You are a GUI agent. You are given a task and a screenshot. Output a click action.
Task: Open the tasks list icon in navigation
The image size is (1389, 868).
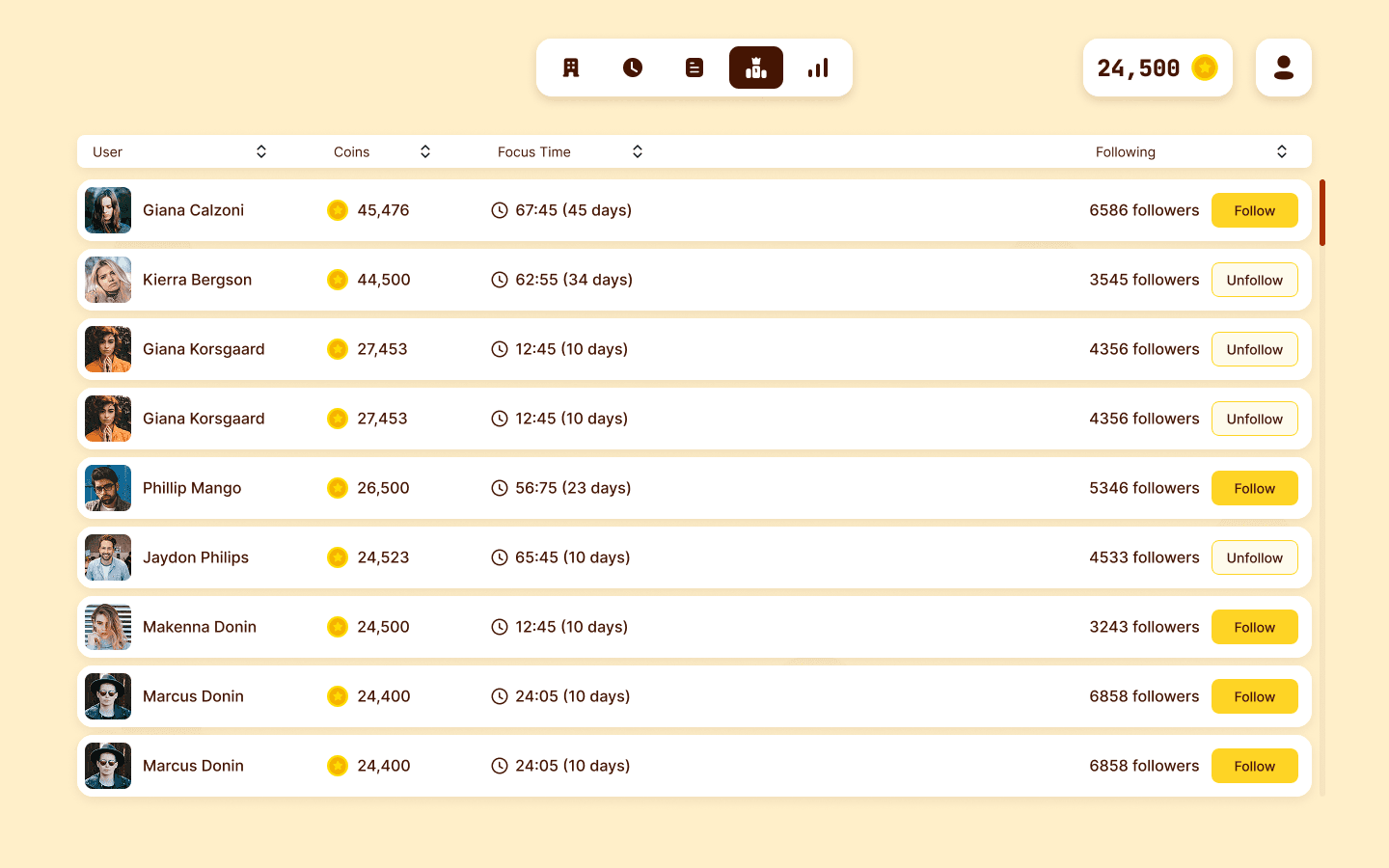[694, 68]
